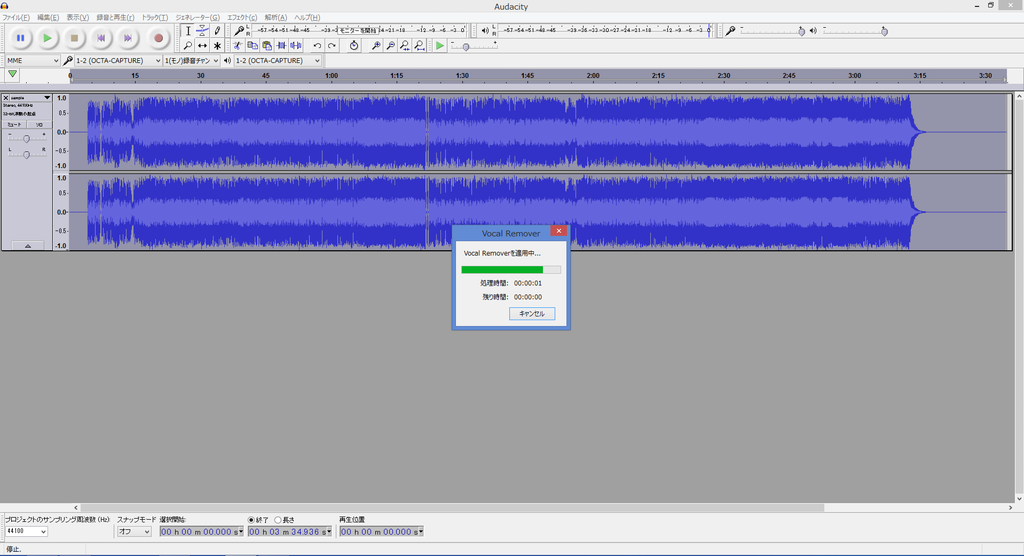The image size is (1024, 556).
Task: Solo the sample track with ソロ button
Action: tap(39, 124)
